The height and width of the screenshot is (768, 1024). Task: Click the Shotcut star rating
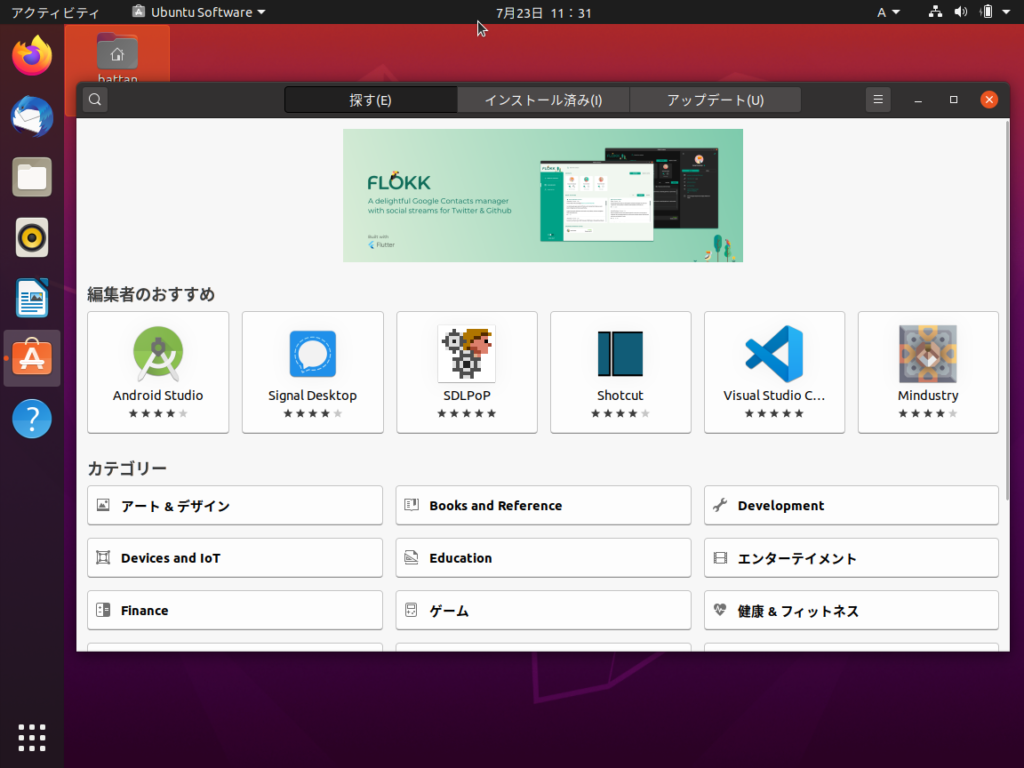click(x=620, y=413)
